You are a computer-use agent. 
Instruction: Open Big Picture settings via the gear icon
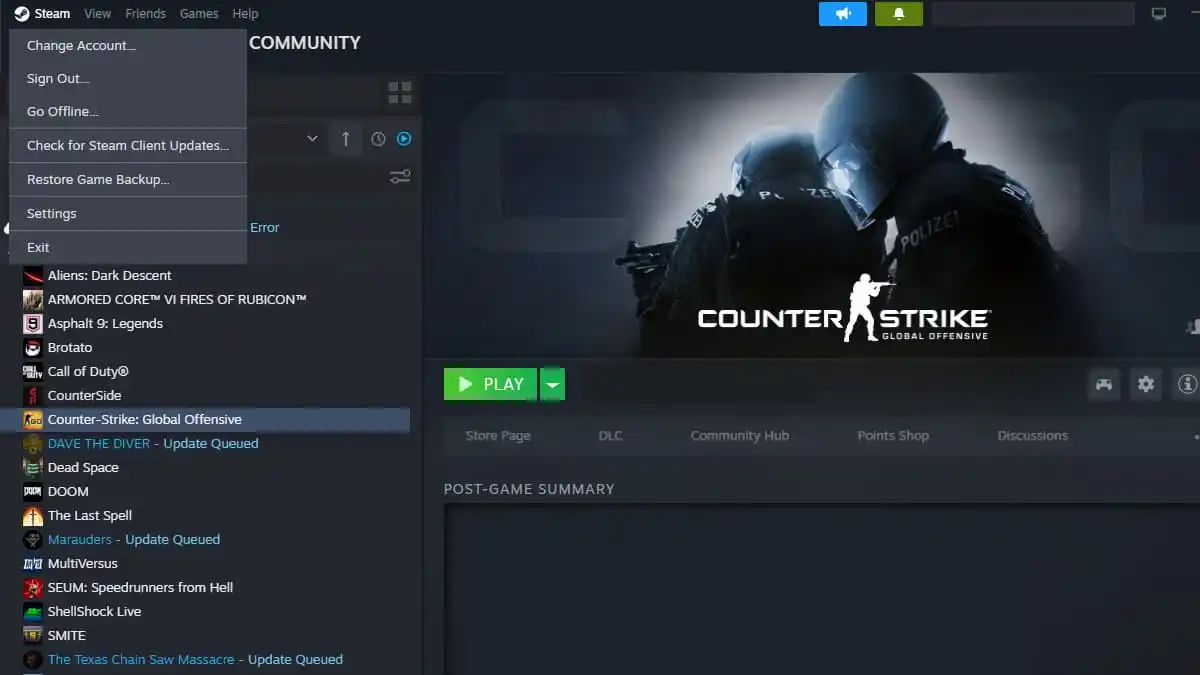1145,384
